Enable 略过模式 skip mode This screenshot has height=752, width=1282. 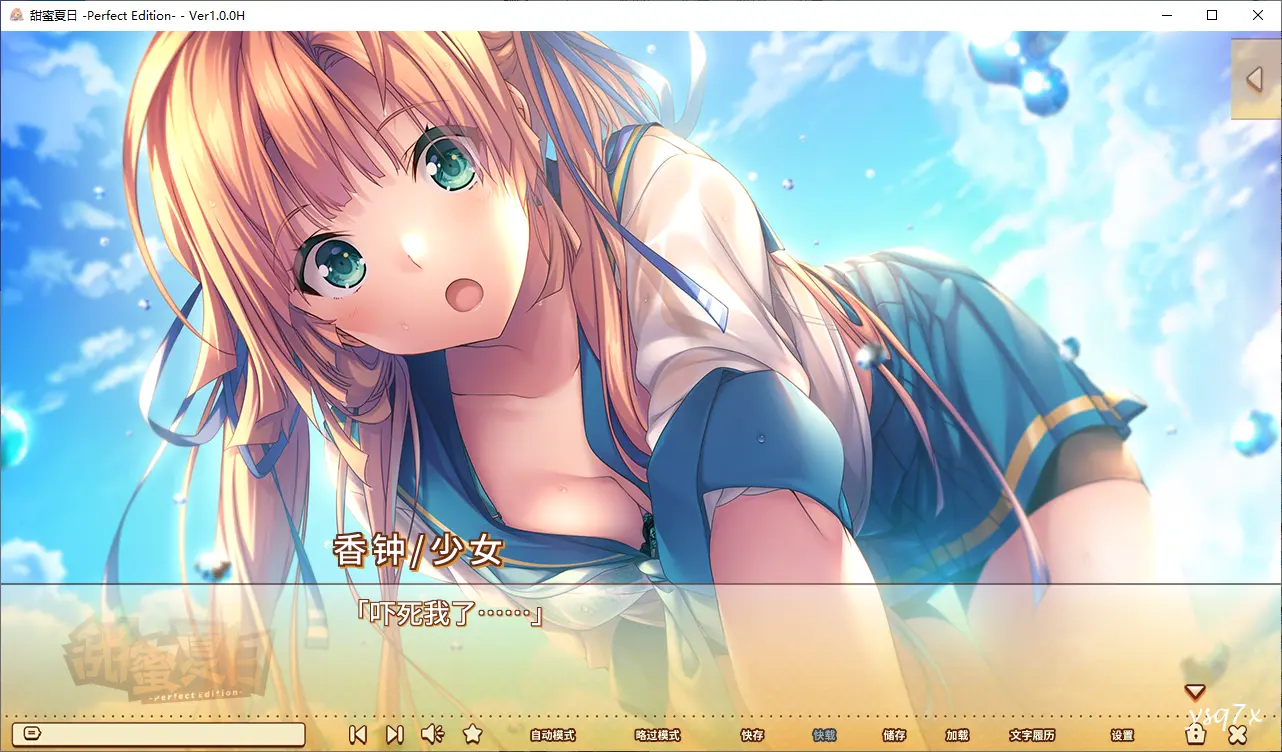click(x=657, y=735)
